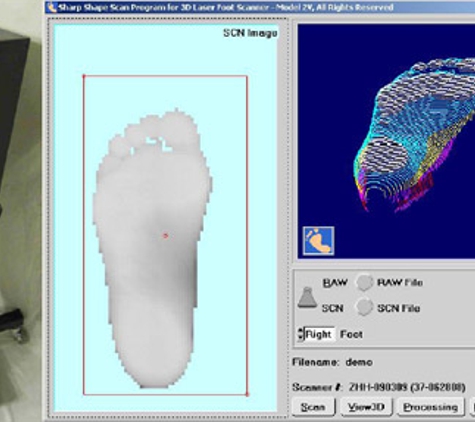Click the Processing button
Image resolution: width=475 pixels, height=422 pixels.
pos(430,407)
